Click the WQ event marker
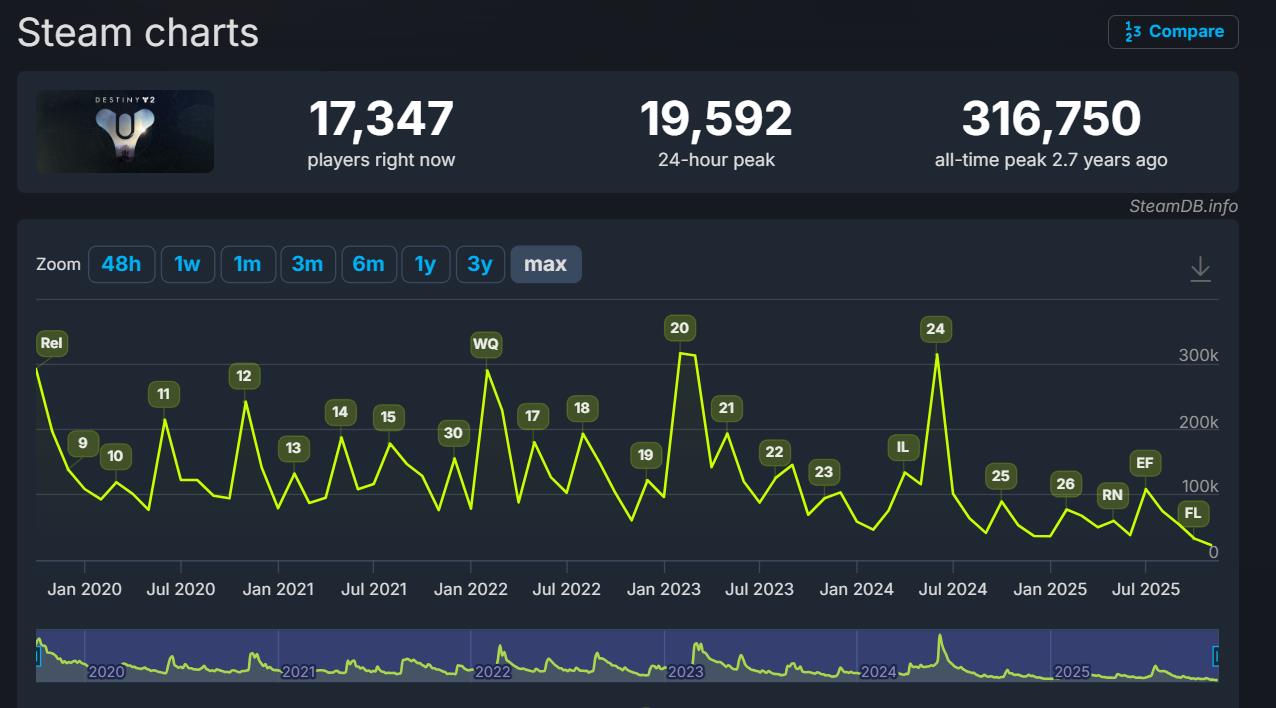Viewport: 1276px width, 708px height. (x=486, y=344)
